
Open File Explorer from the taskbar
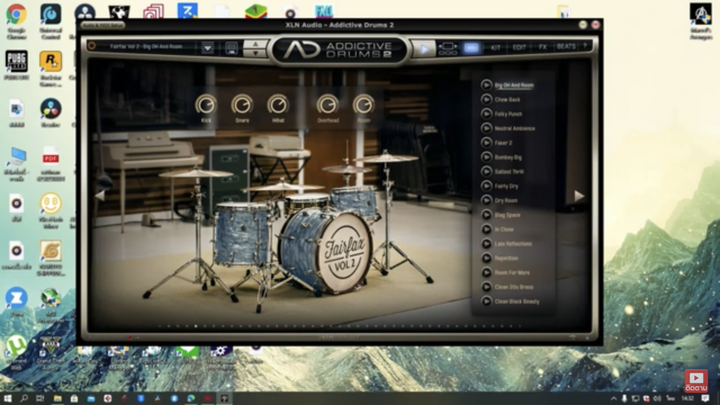coord(57,399)
